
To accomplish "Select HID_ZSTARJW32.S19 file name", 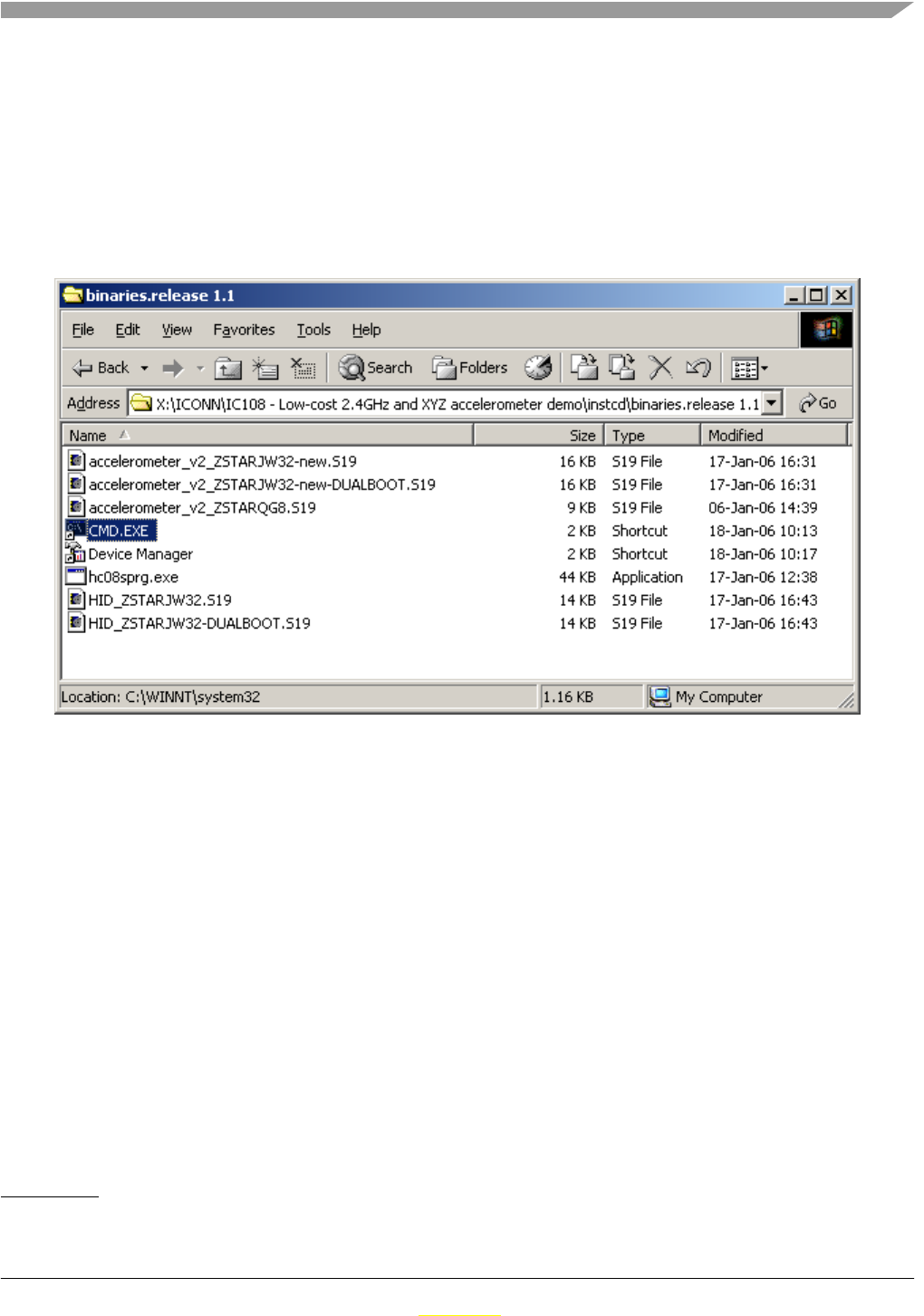I will 159,600.
